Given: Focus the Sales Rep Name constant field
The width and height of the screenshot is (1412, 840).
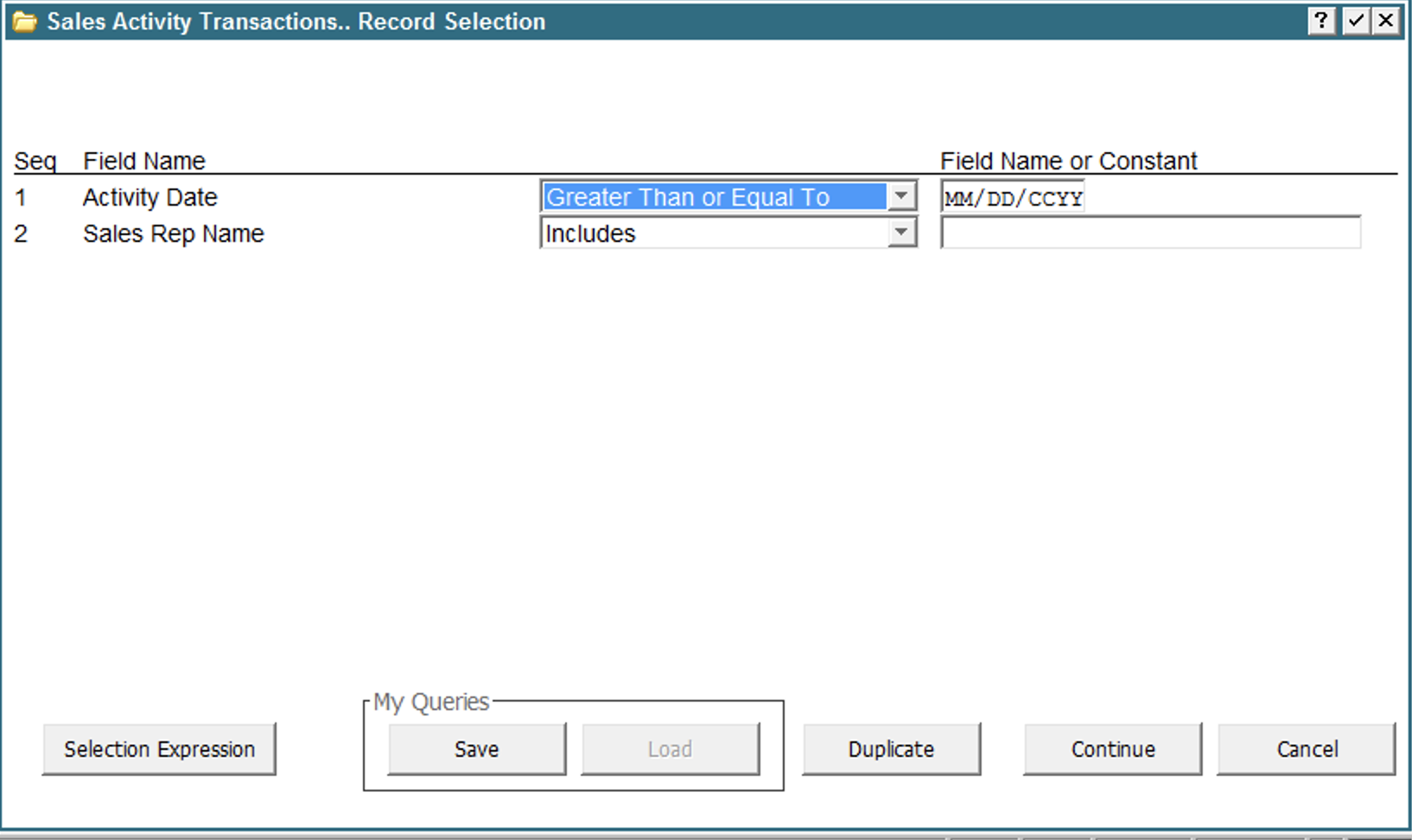Looking at the screenshot, I should tap(1150, 233).
